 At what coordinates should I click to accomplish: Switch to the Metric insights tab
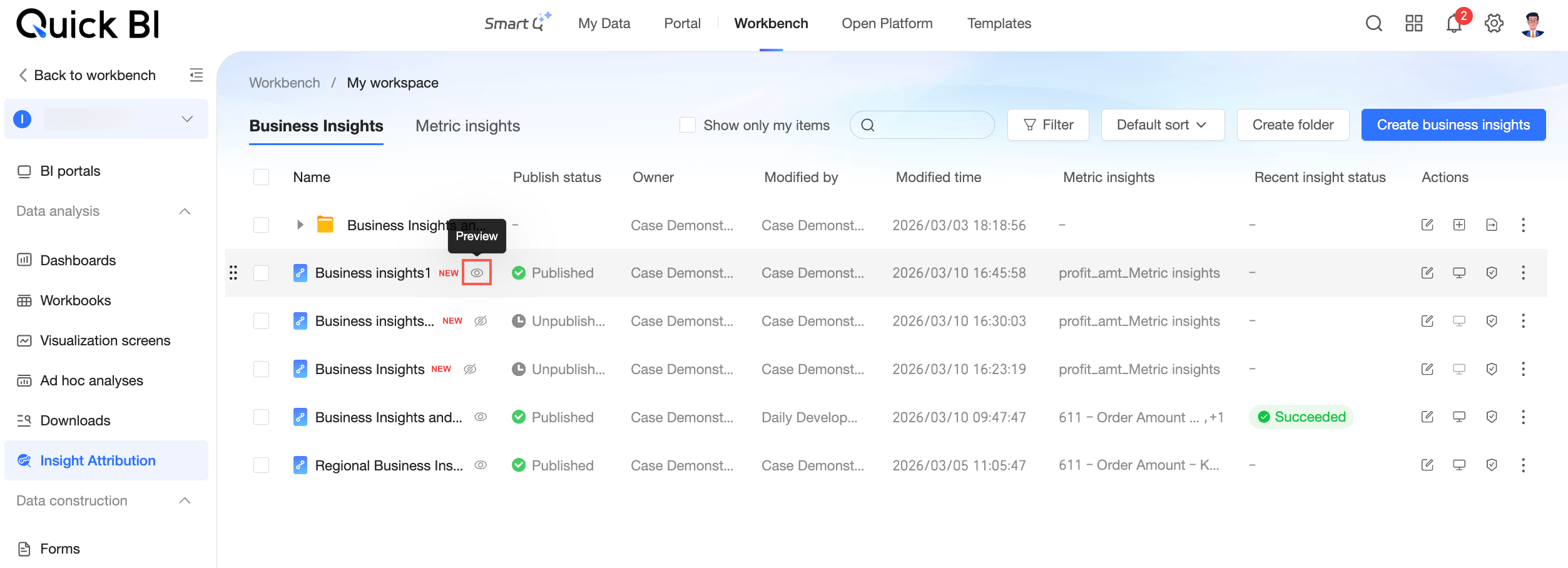pos(467,126)
